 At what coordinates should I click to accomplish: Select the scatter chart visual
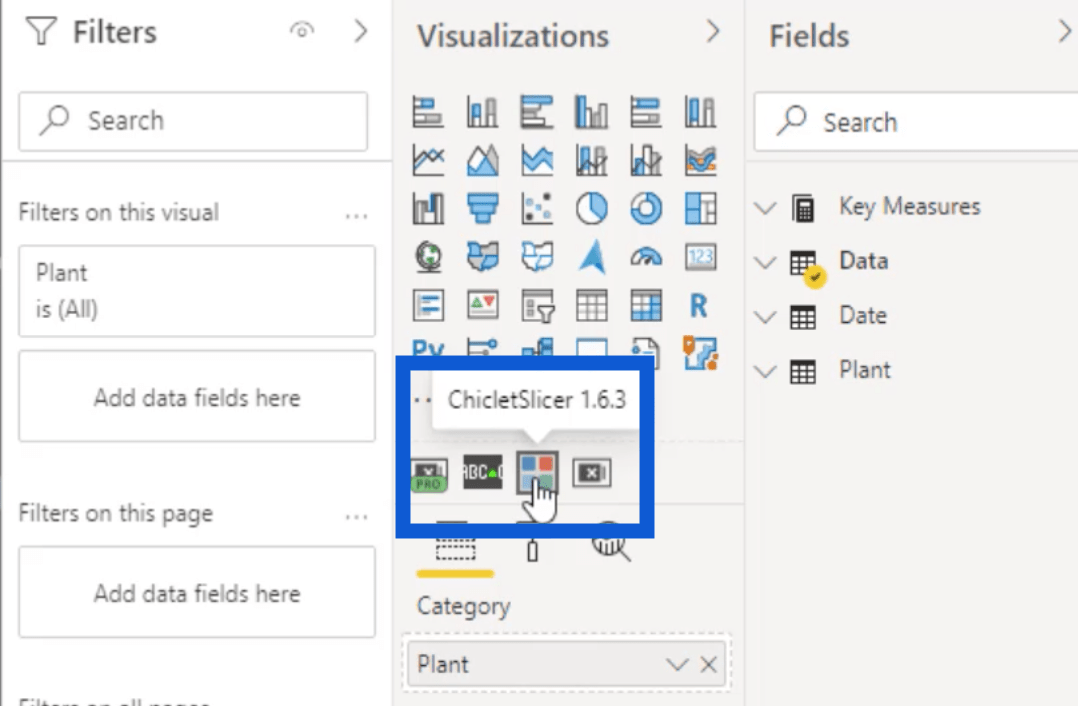click(x=537, y=208)
